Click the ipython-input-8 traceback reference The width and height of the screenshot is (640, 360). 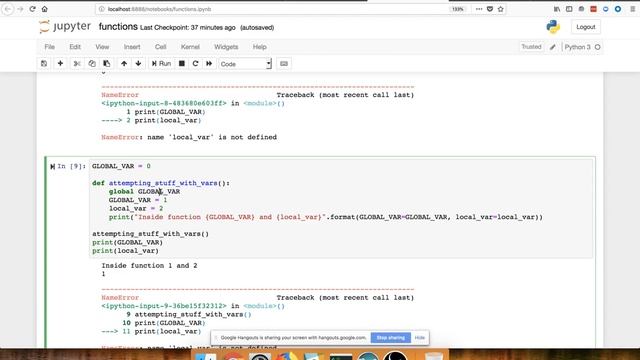click(164, 103)
